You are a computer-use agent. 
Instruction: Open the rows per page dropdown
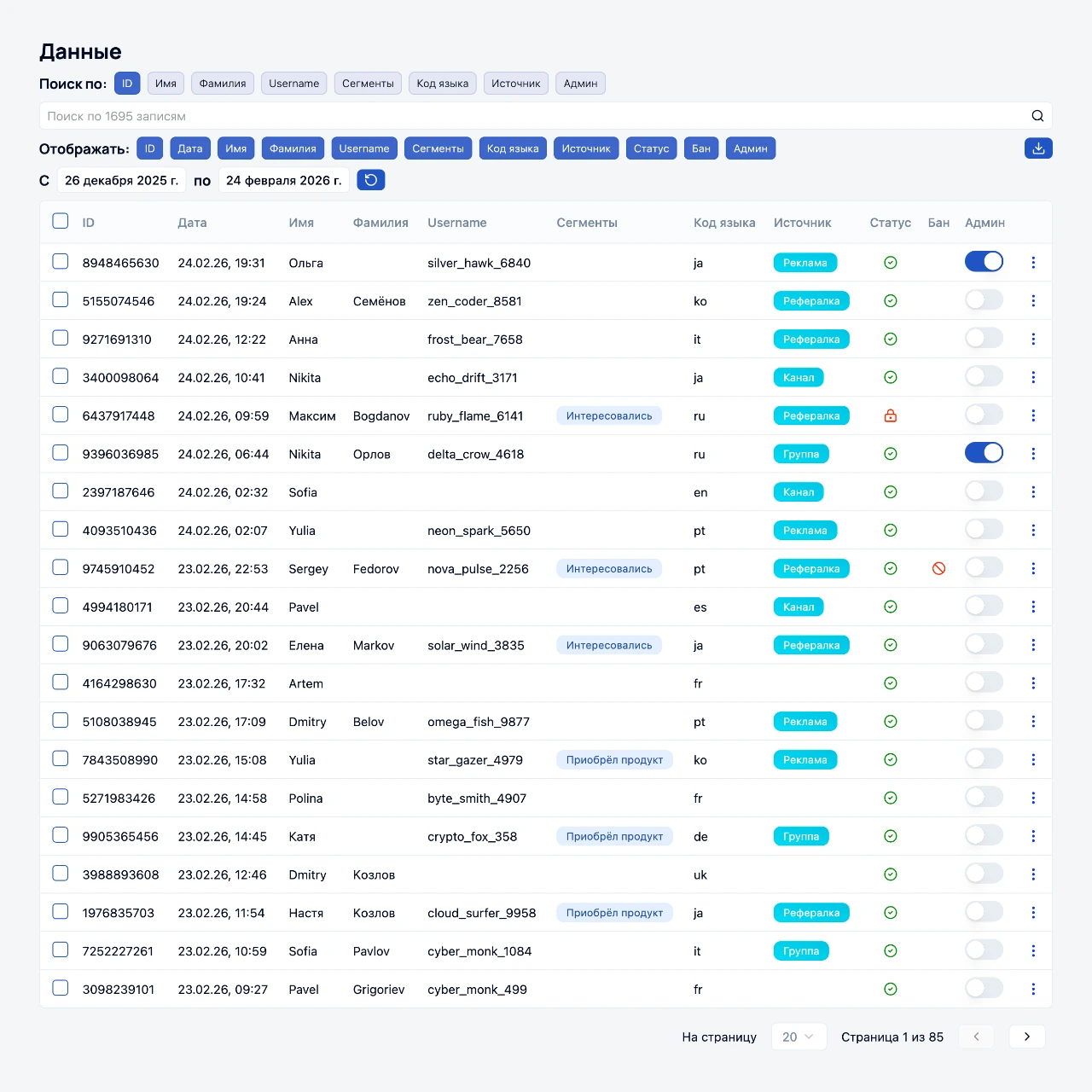[x=799, y=1037]
